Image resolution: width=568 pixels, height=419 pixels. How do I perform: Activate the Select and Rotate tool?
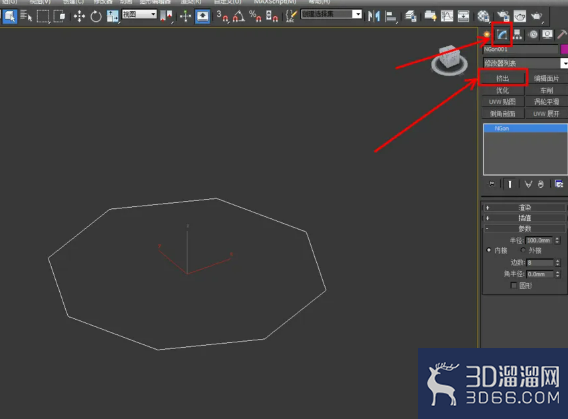[96, 16]
